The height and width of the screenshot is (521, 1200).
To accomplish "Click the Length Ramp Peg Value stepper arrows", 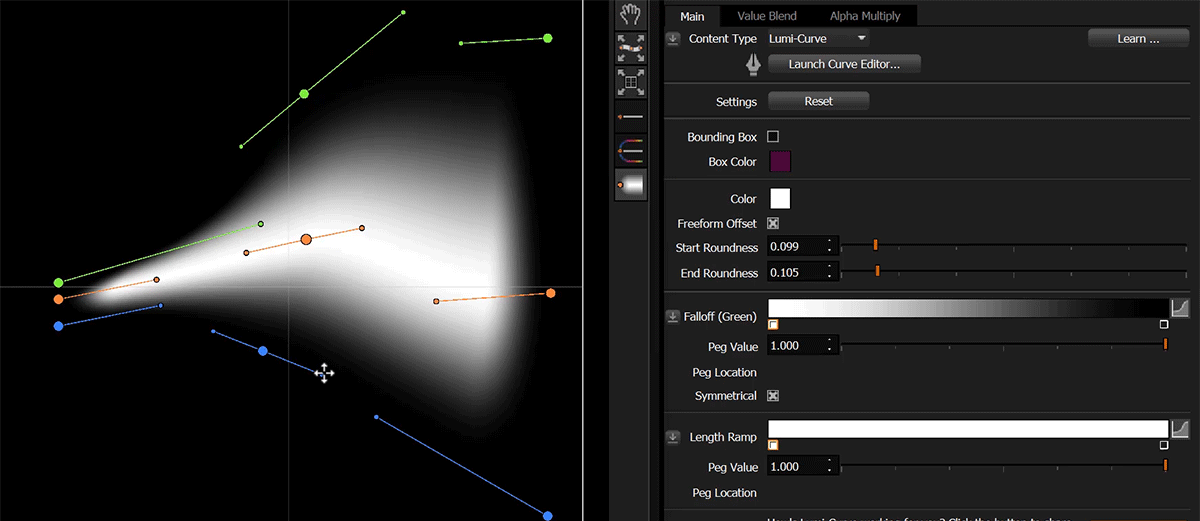I will [x=831, y=467].
